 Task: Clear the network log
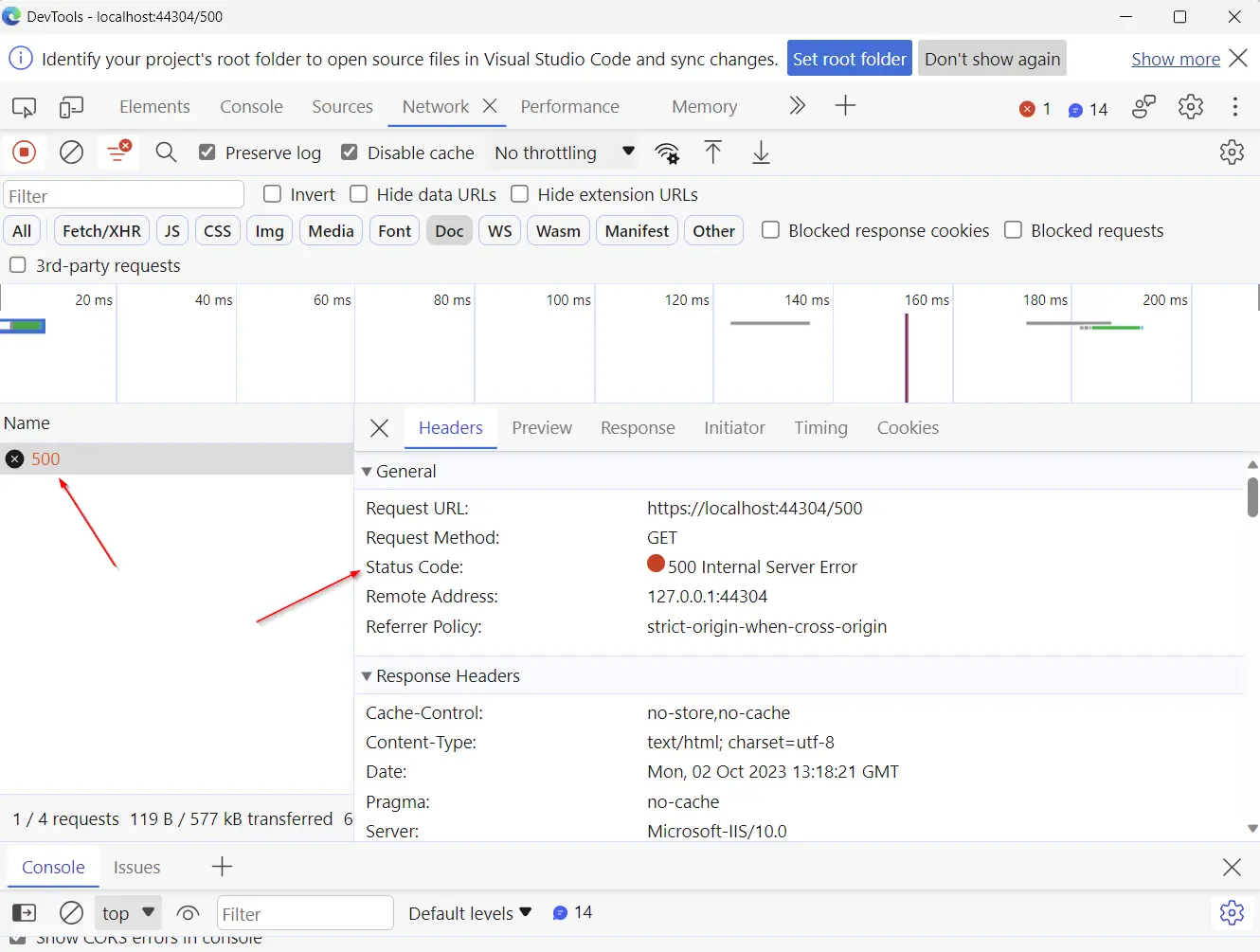click(x=71, y=153)
